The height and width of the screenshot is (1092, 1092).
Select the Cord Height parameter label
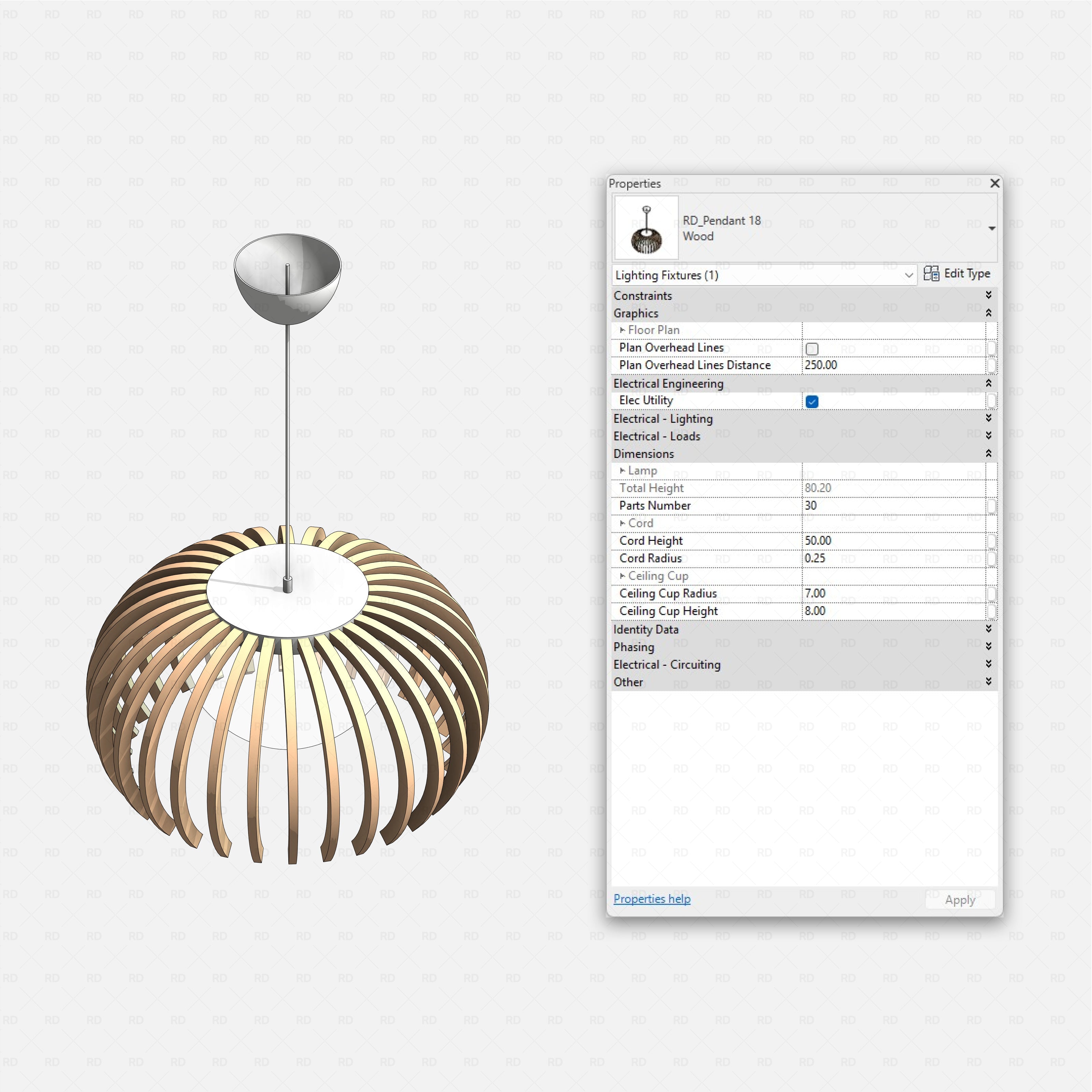tap(650, 541)
